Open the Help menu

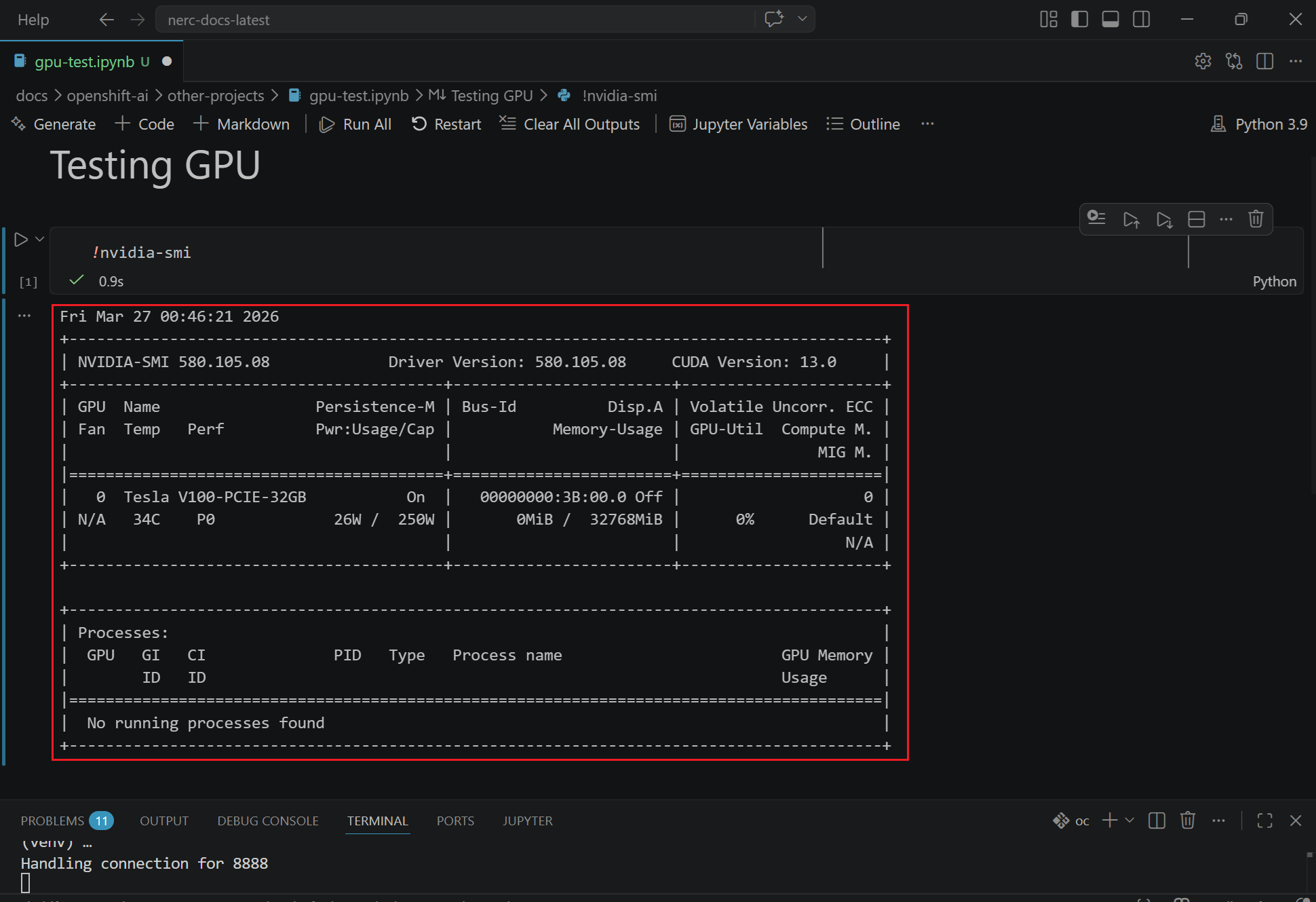(x=33, y=20)
